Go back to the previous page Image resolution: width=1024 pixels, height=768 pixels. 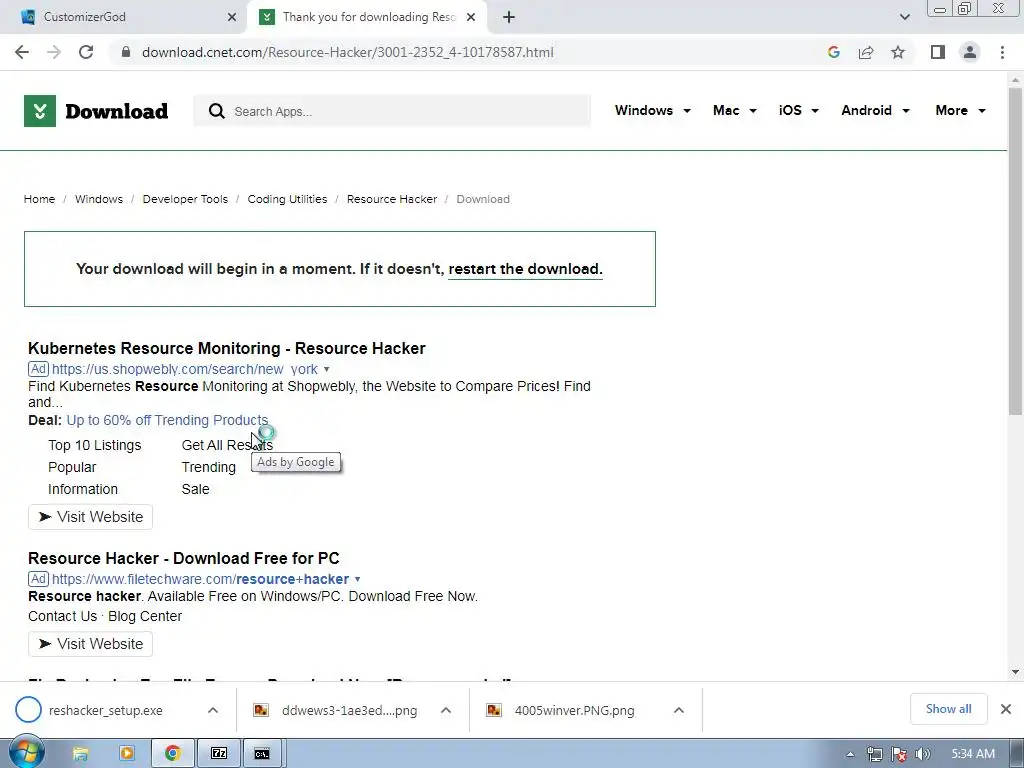(22, 52)
